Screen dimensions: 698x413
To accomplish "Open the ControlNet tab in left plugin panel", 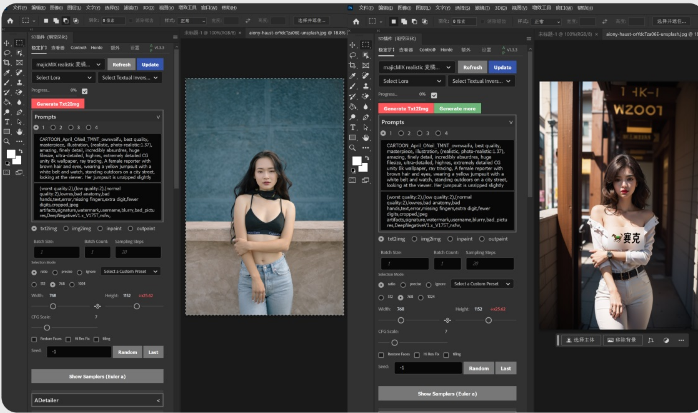I will tap(78, 47).
